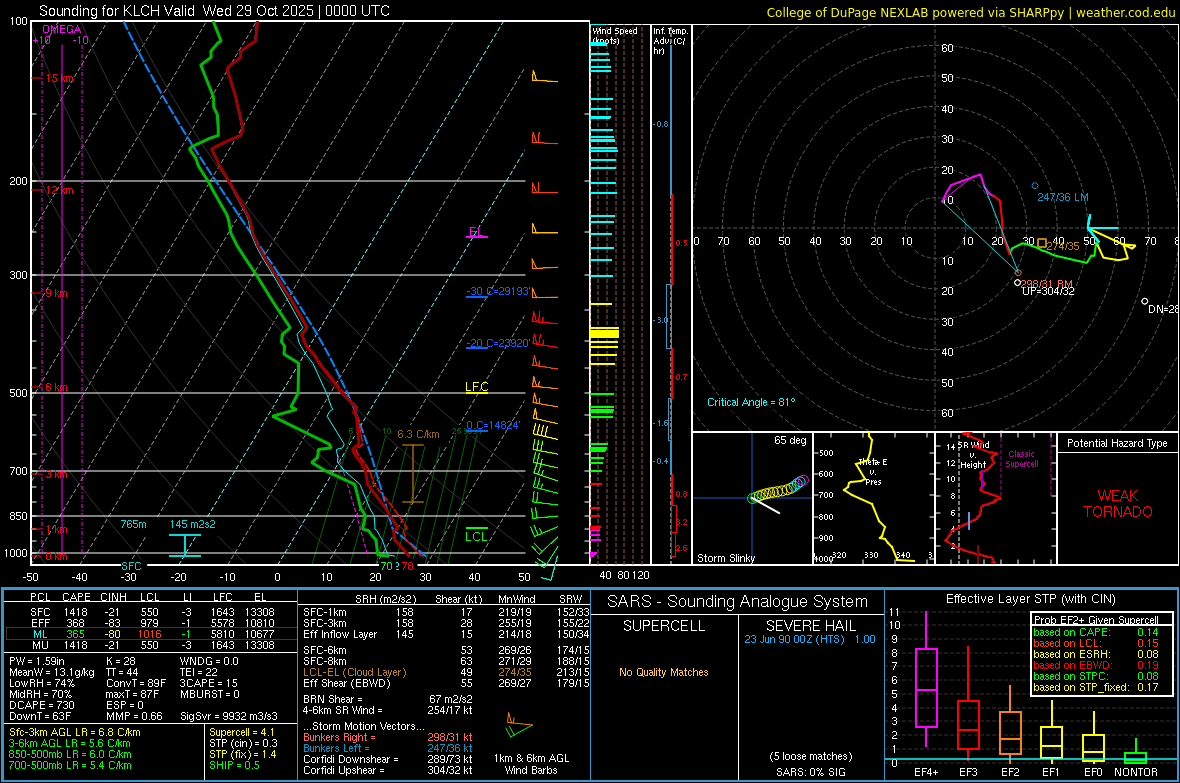Screen dimensions: 1180x783
Task: Select the 65 deg slinky tilt value
Action: coord(790,440)
